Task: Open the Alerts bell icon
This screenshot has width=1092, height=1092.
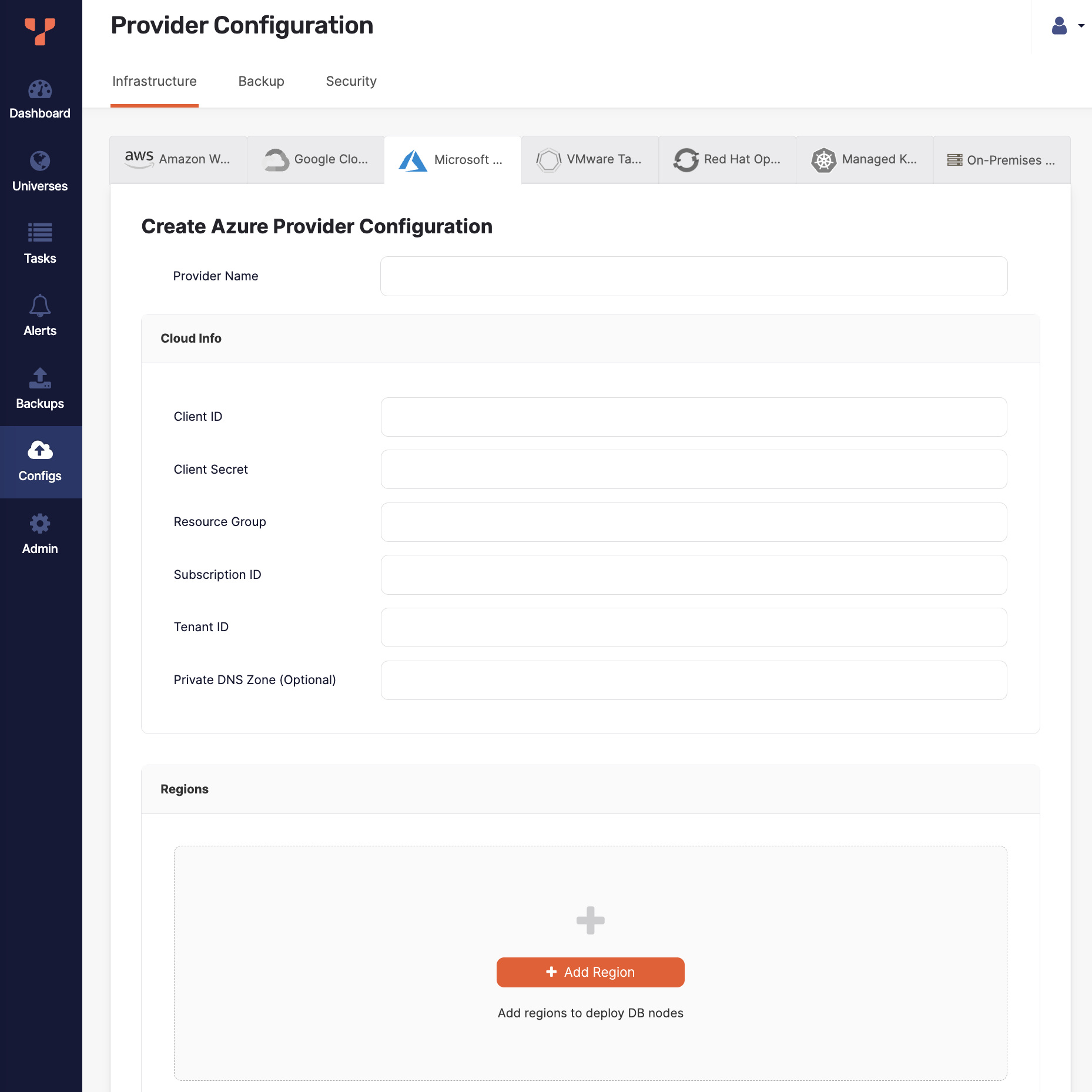Action: [40, 305]
